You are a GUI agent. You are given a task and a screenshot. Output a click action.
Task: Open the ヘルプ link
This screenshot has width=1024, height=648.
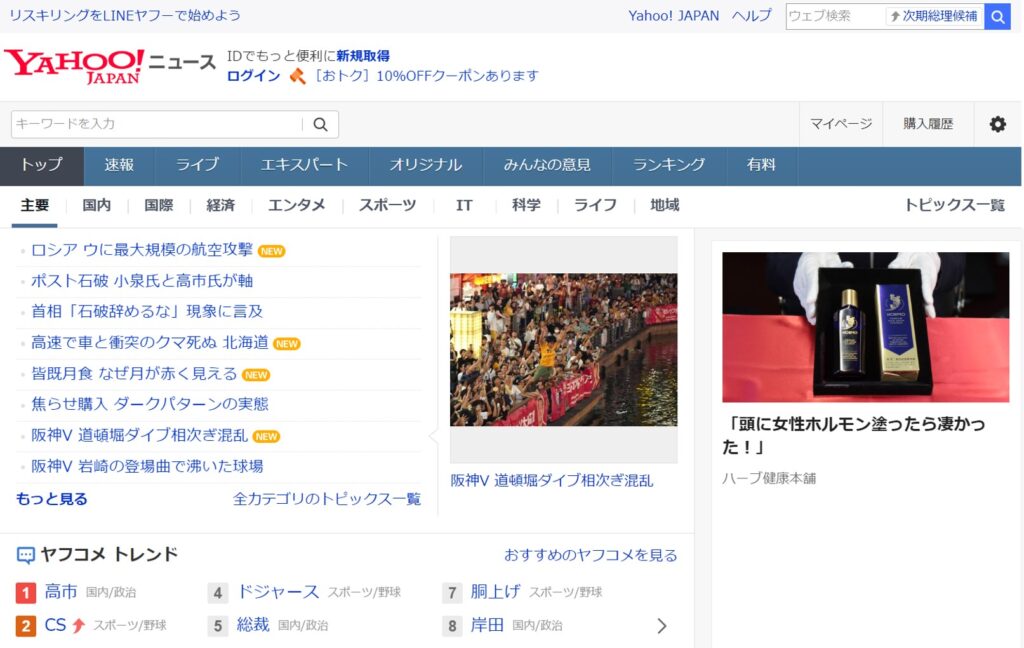click(x=752, y=16)
